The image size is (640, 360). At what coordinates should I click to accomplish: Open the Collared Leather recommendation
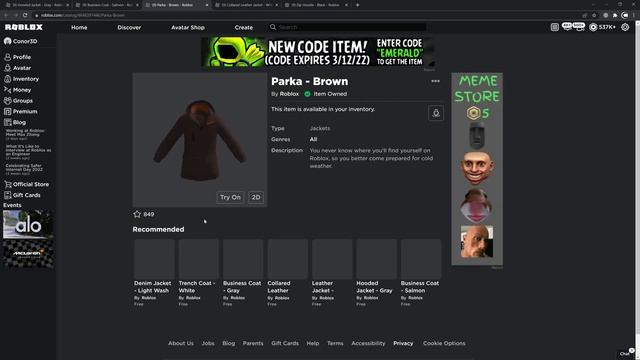point(288,273)
